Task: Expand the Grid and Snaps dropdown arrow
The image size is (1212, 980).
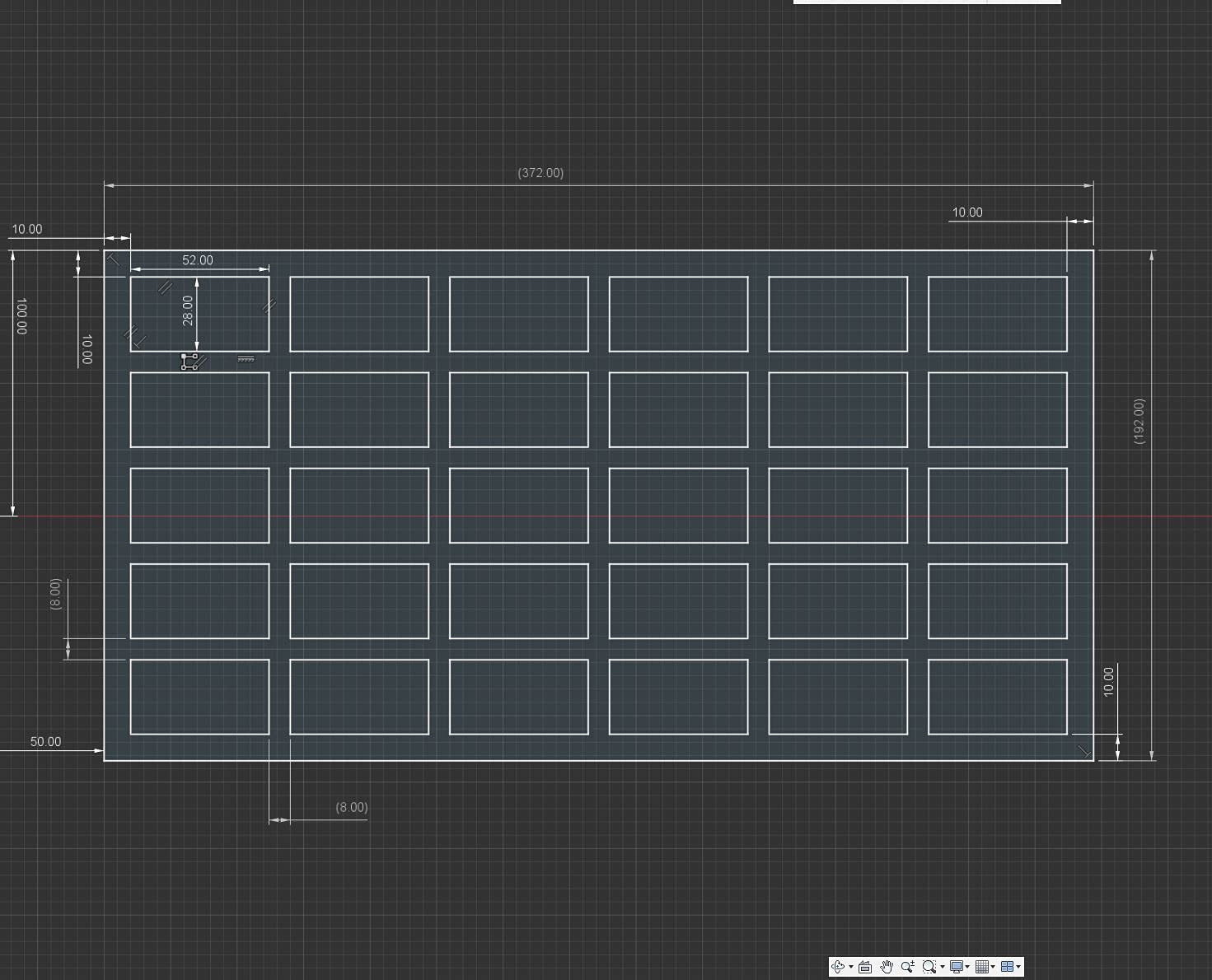Action: [x=993, y=967]
